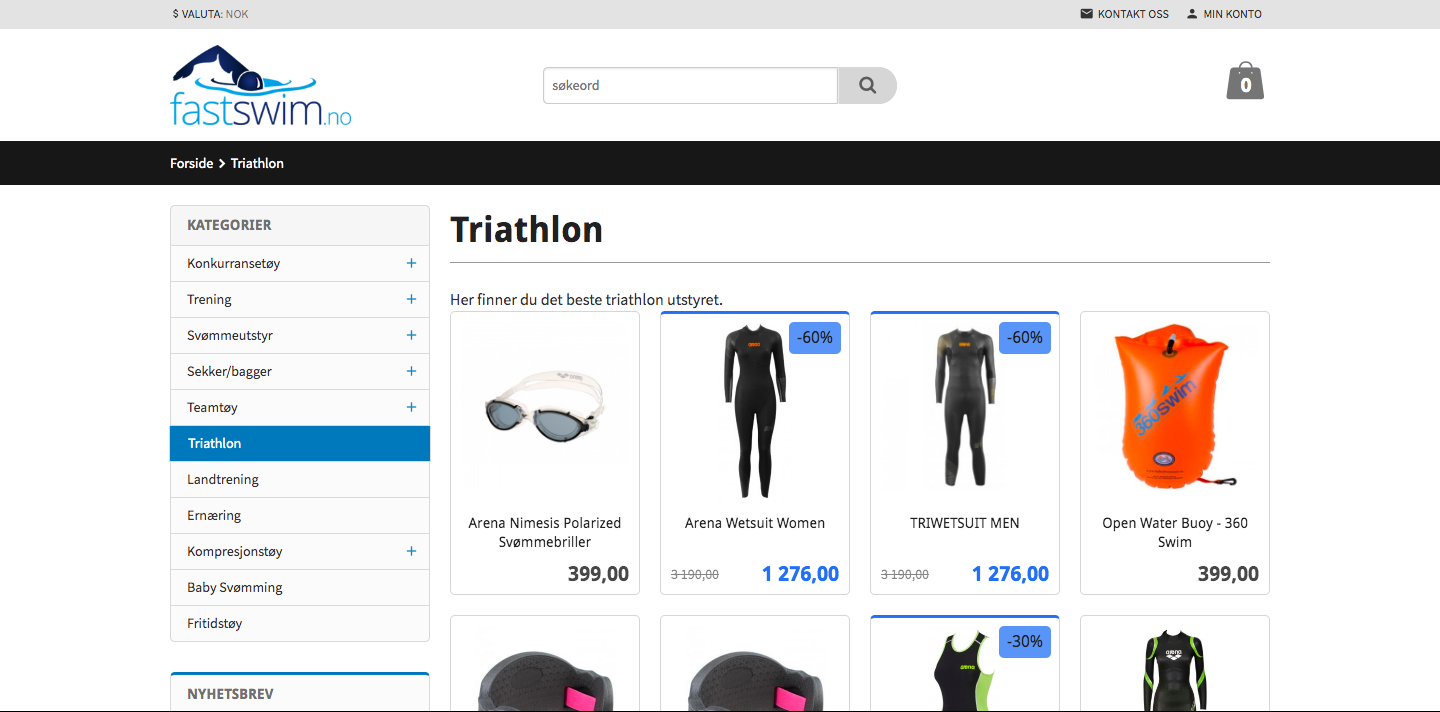The image size is (1440, 712).
Task: Click the magnifying glass search button
Action: pos(867,85)
